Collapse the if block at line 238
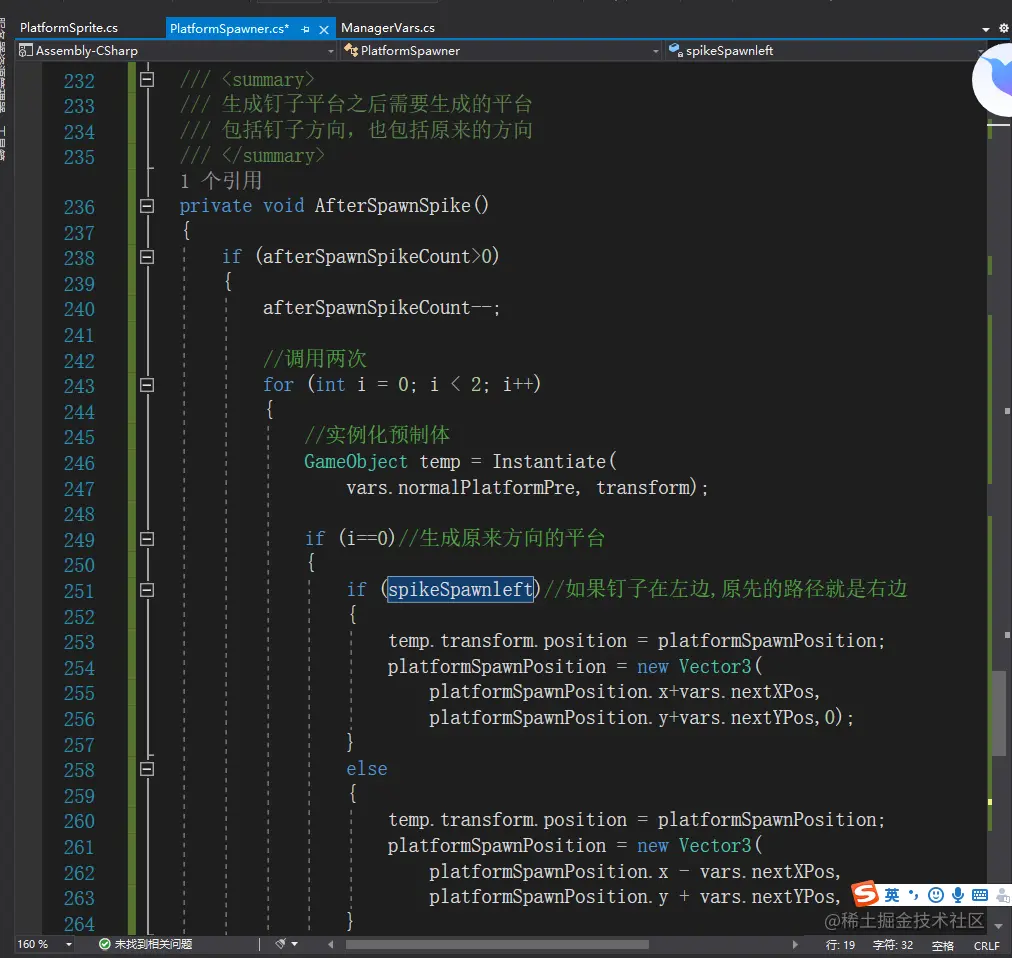Screen dimensions: 1012x958 147,257
